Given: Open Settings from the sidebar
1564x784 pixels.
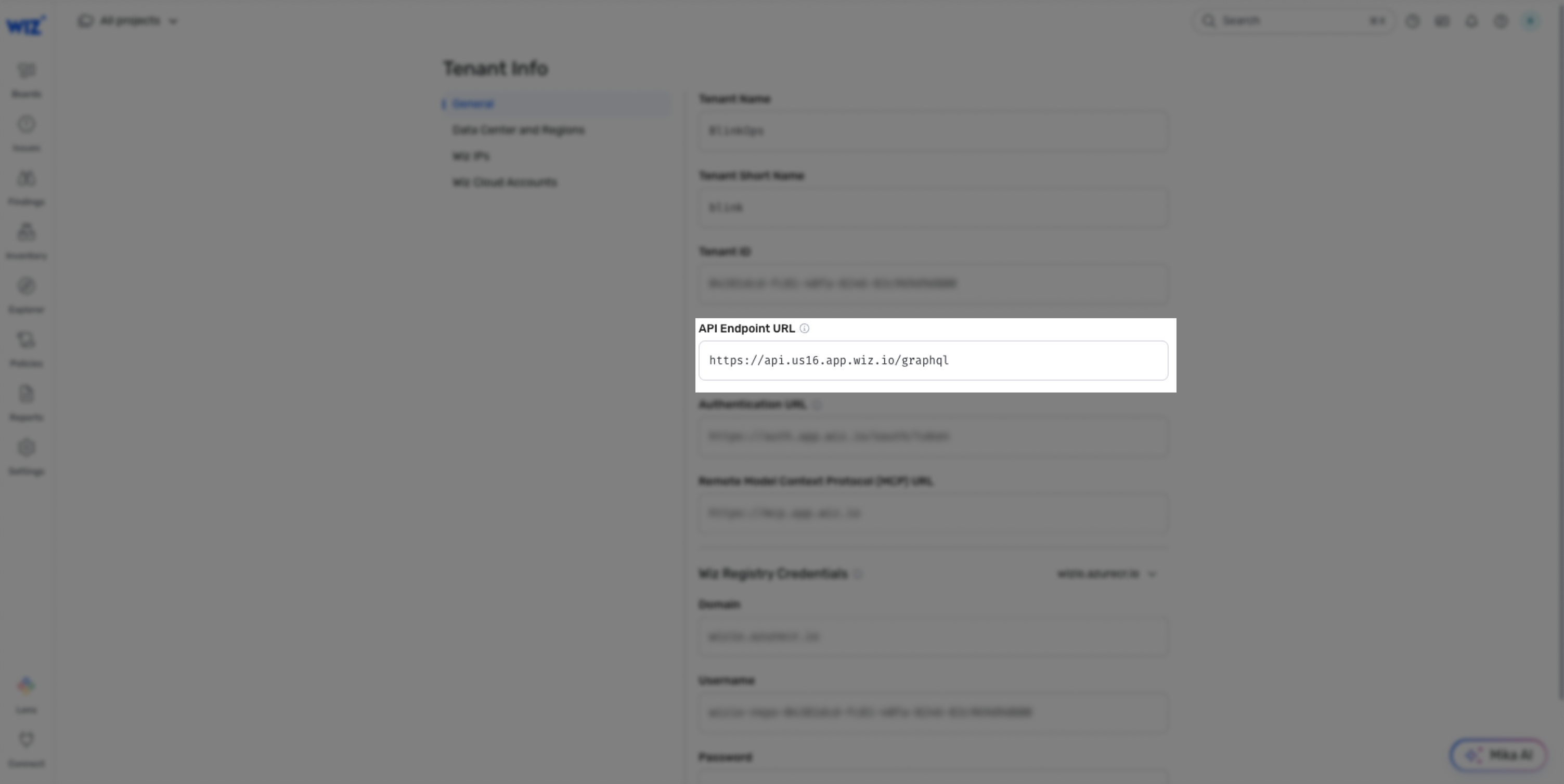Looking at the screenshot, I should point(26,458).
